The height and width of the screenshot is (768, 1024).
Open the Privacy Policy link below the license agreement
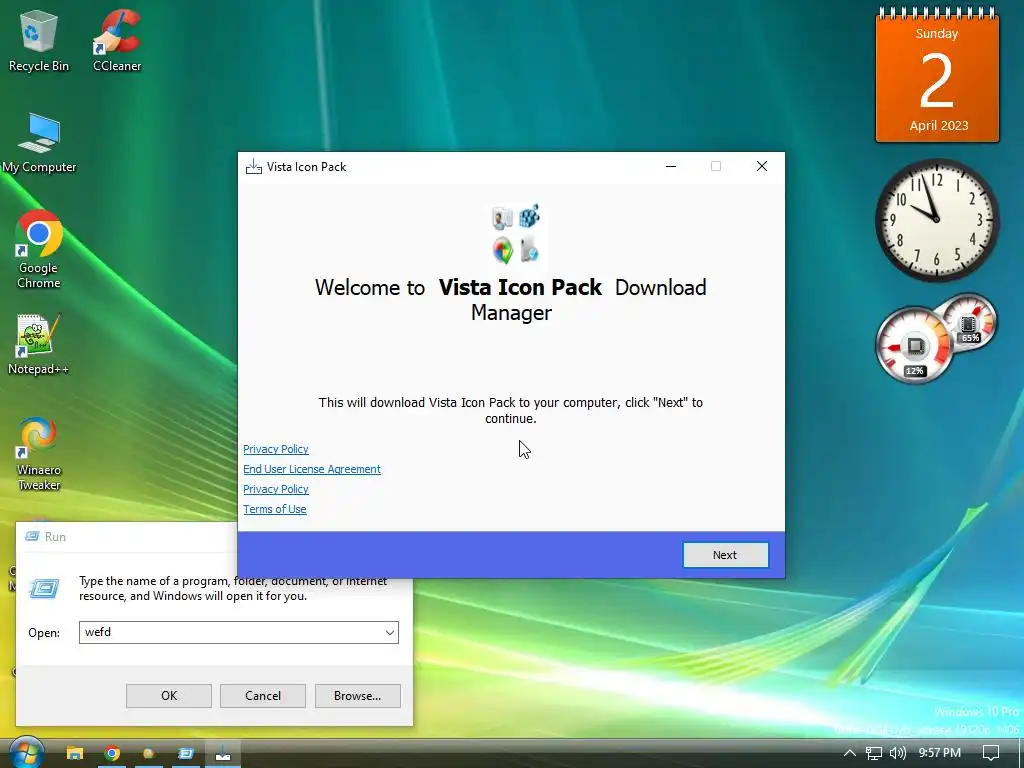(x=276, y=489)
